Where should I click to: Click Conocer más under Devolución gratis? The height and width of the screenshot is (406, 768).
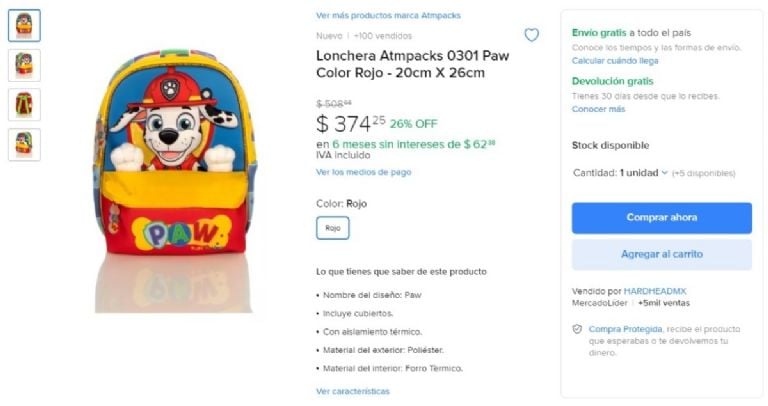pyautogui.click(x=599, y=109)
